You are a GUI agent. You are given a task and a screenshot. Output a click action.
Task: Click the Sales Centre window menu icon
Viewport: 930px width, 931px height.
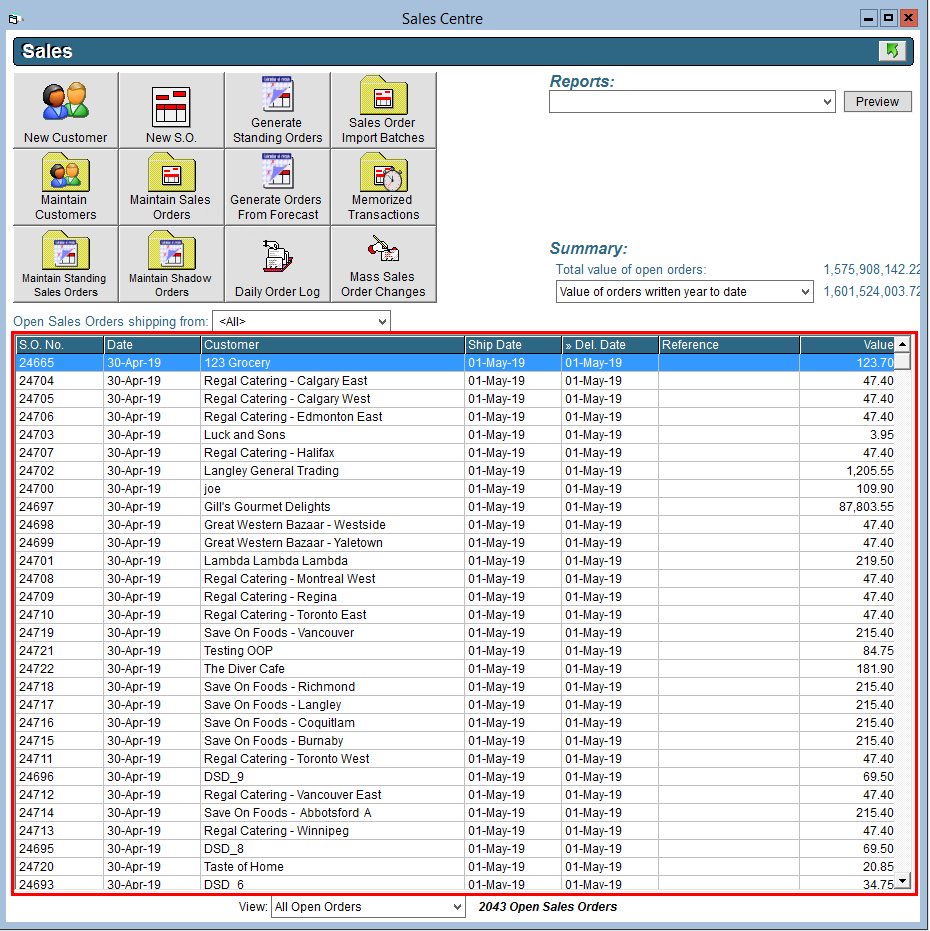coord(15,19)
